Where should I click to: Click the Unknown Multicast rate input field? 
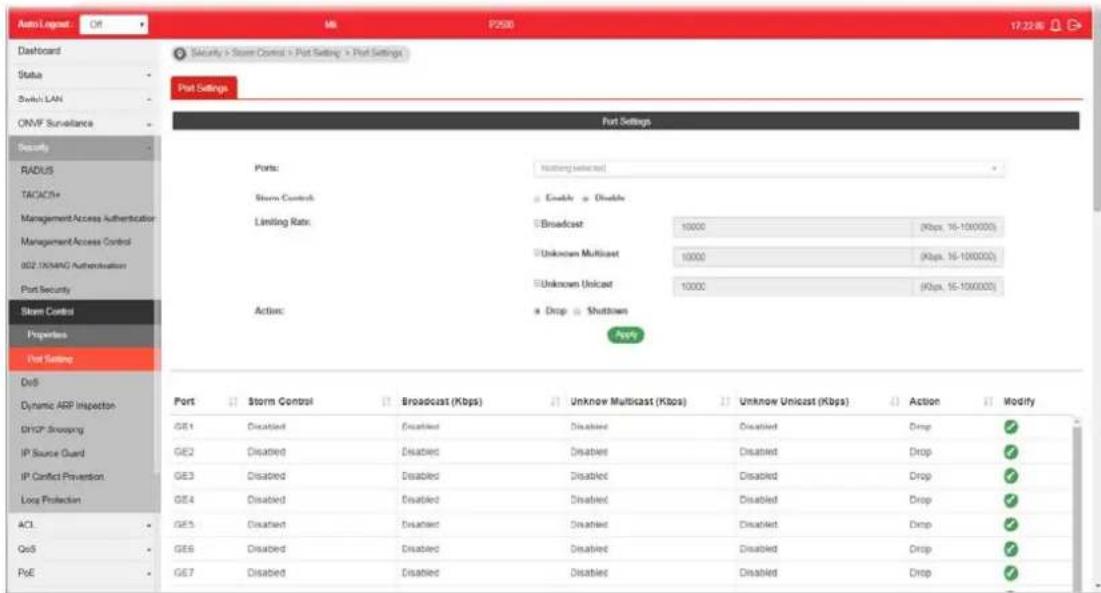pos(793,257)
